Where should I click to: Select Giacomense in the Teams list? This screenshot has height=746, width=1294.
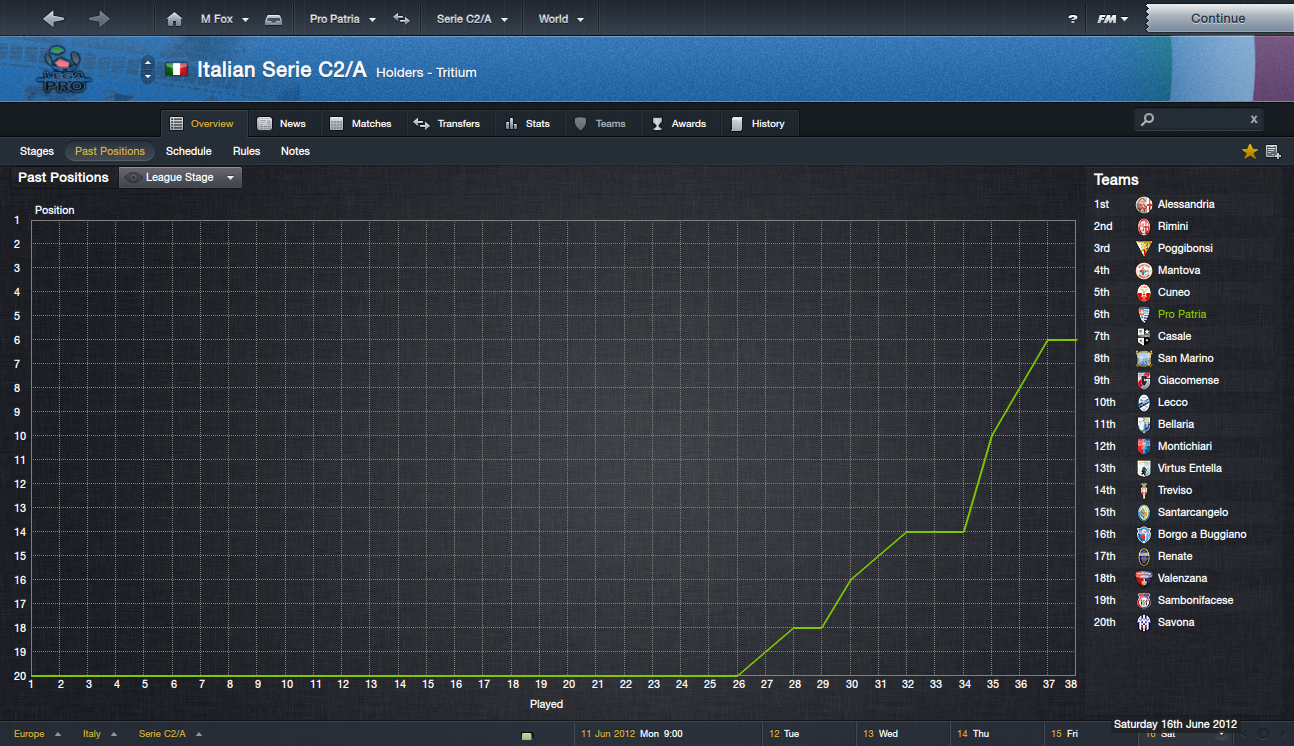pyautogui.click(x=1188, y=380)
